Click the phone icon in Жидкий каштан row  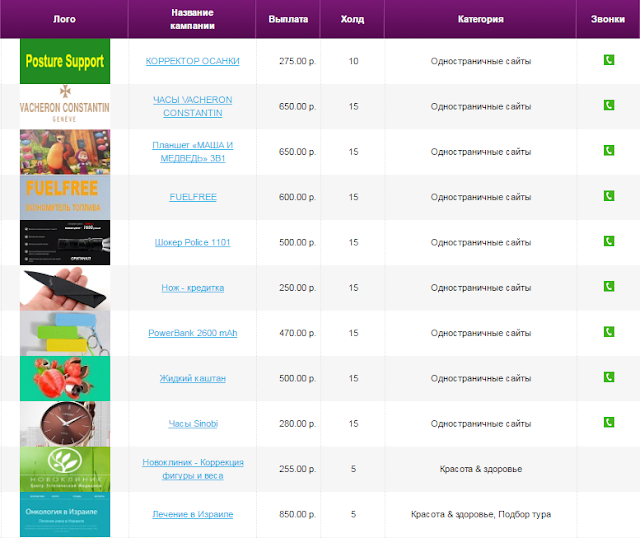pyautogui.click(x=609, y=377)
